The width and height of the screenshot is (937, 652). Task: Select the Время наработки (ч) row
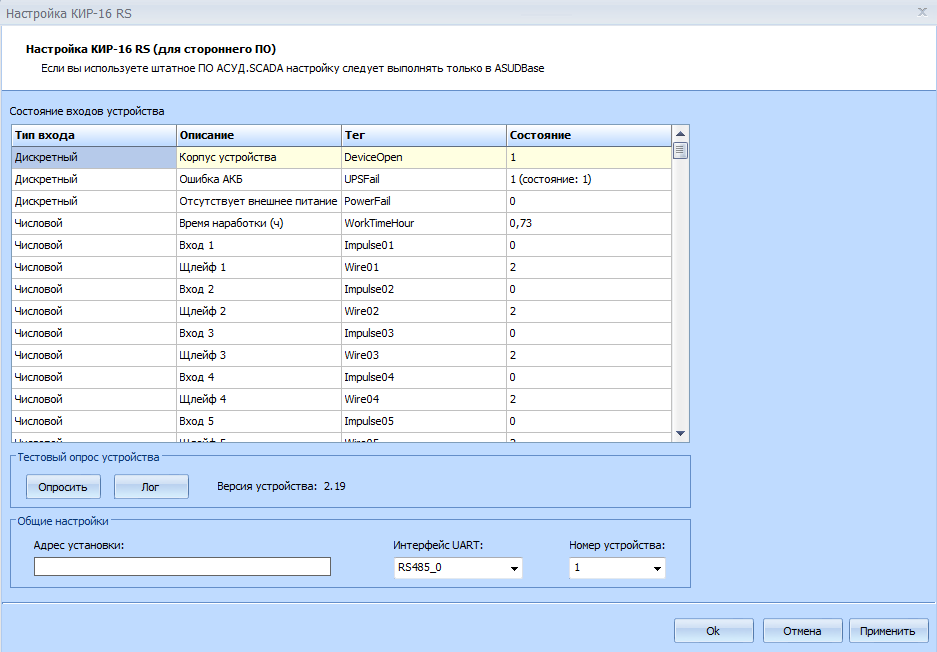[258, 223]
